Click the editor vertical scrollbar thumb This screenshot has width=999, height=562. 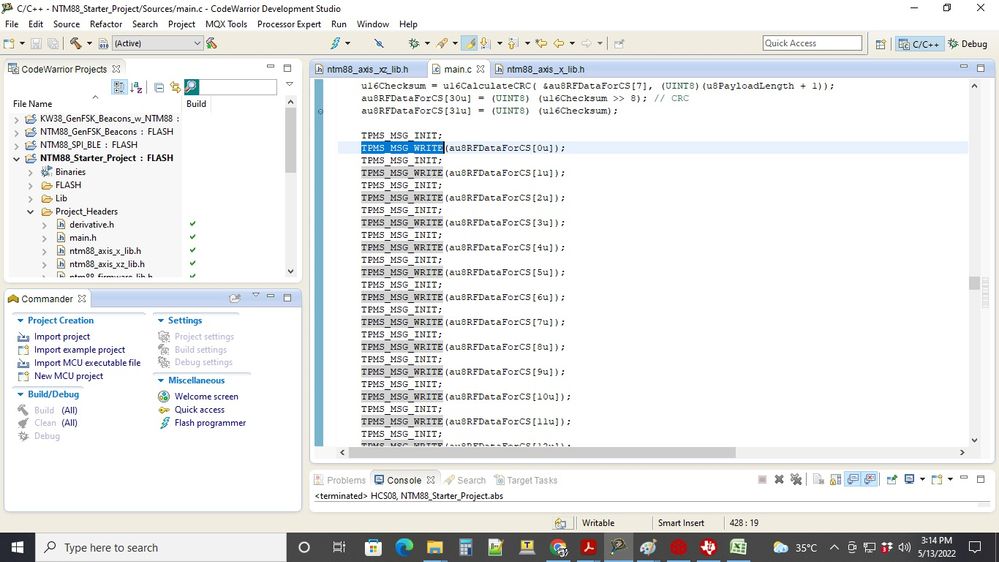point(974,283)
